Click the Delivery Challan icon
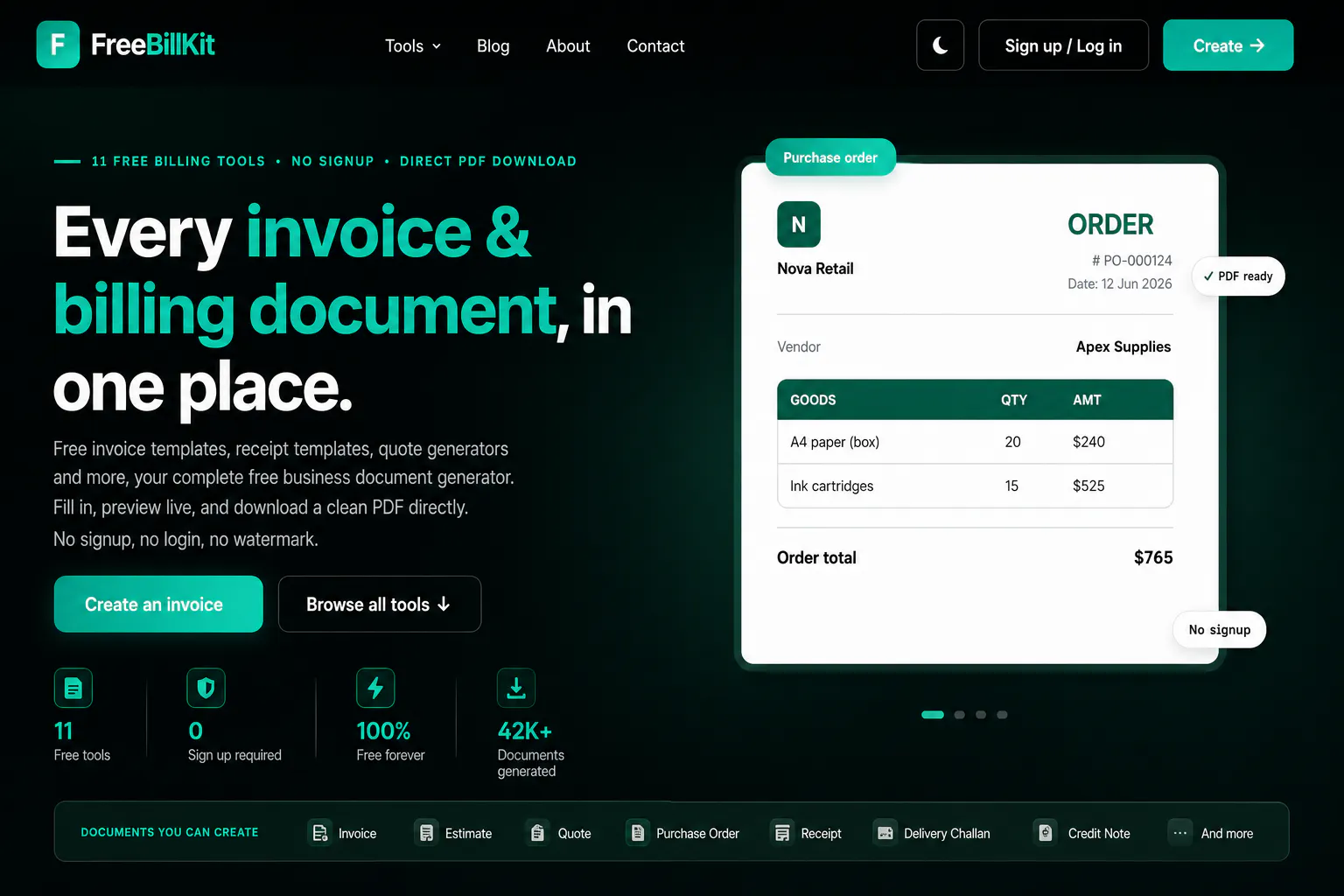The image size is (1344, 896). (x=885, y=833)
